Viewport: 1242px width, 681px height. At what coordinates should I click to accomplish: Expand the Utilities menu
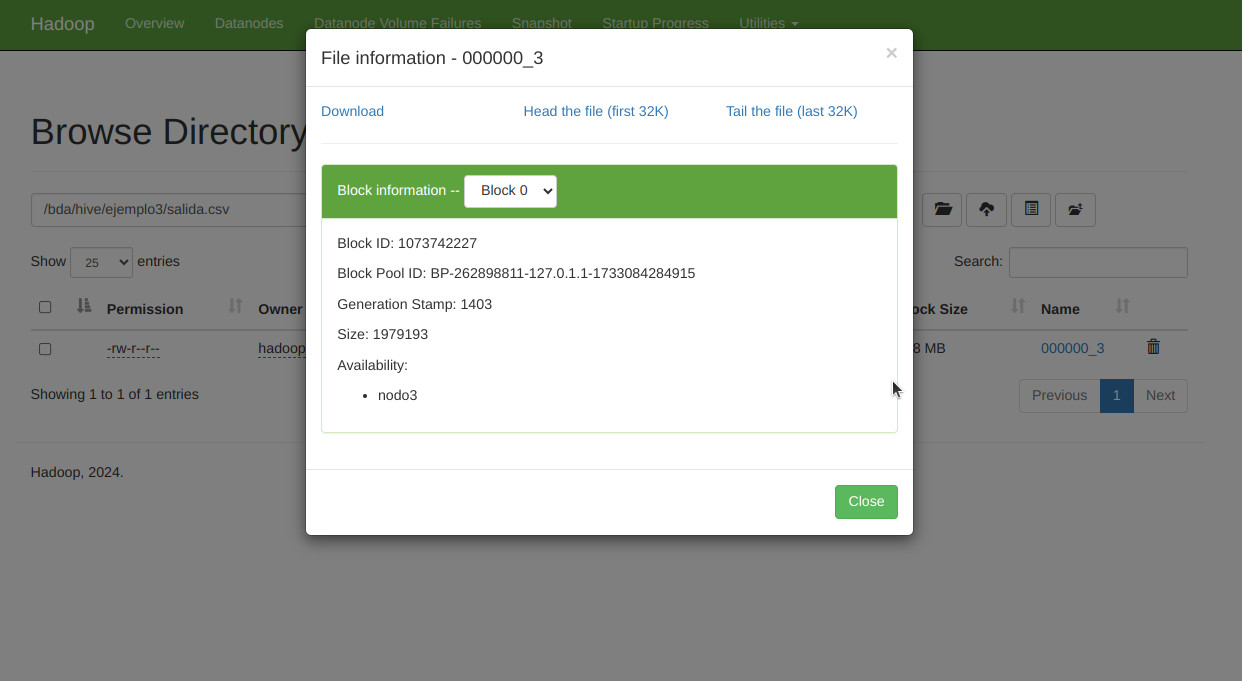click(768, 23)
